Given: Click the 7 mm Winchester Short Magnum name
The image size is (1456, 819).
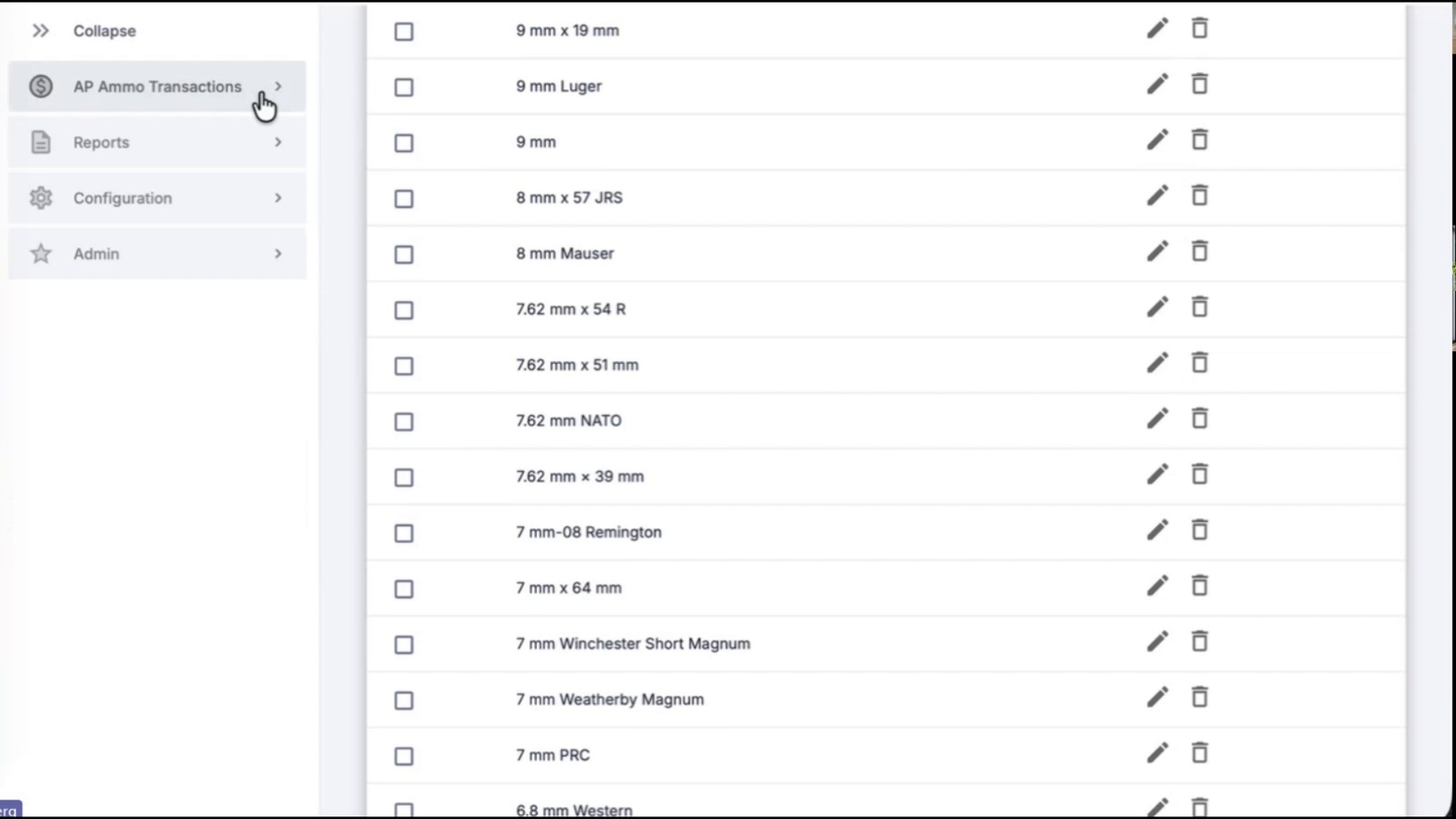Looking at the screenshot, I should point(632,643).
